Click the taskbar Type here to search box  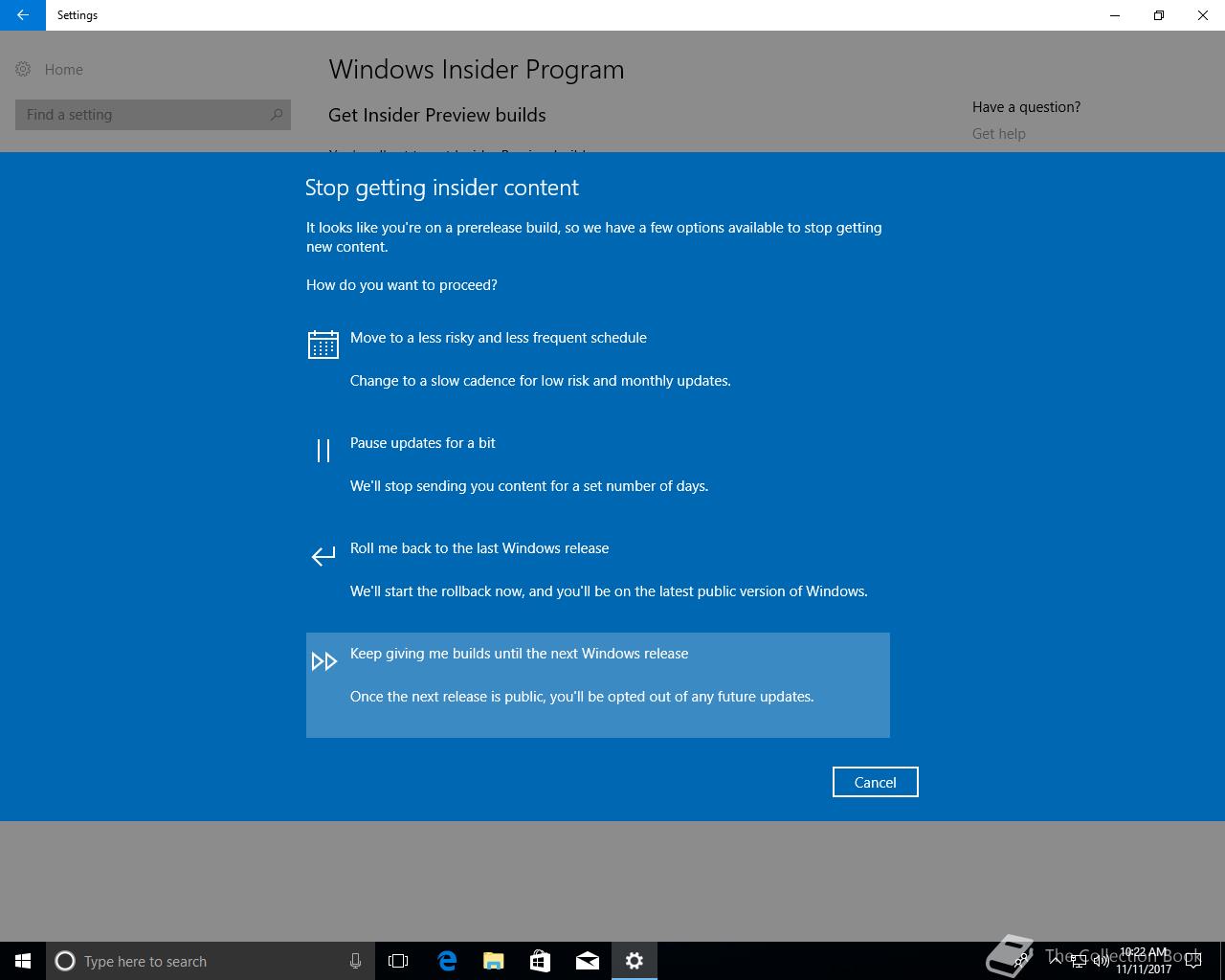point(211,961)
